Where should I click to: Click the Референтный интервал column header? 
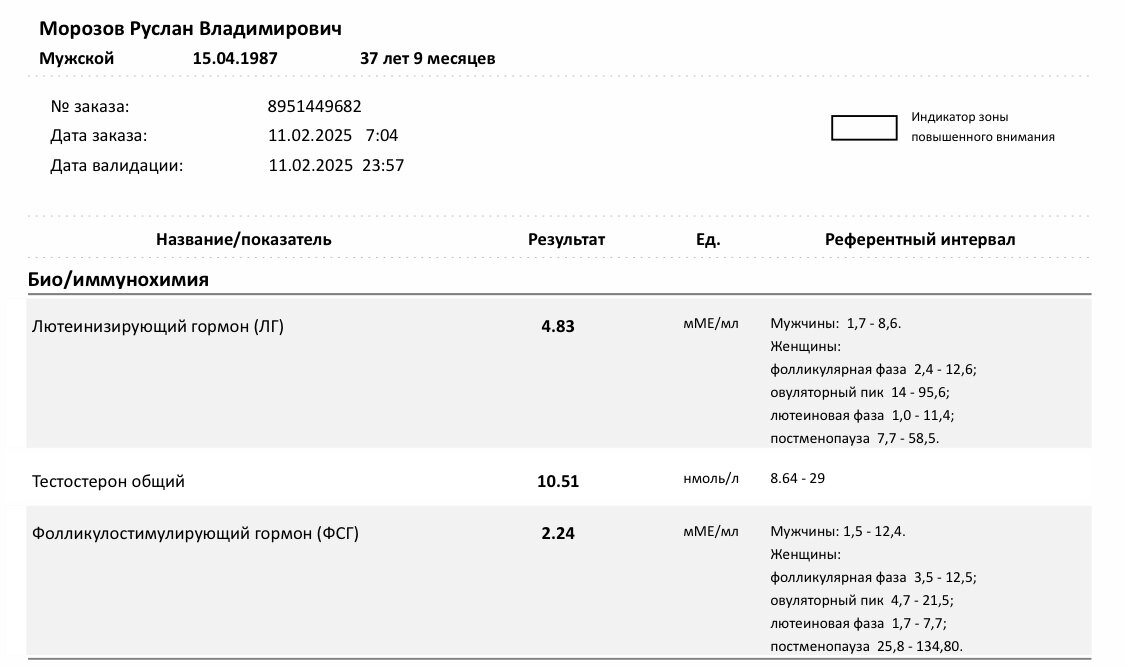point(920,240)
